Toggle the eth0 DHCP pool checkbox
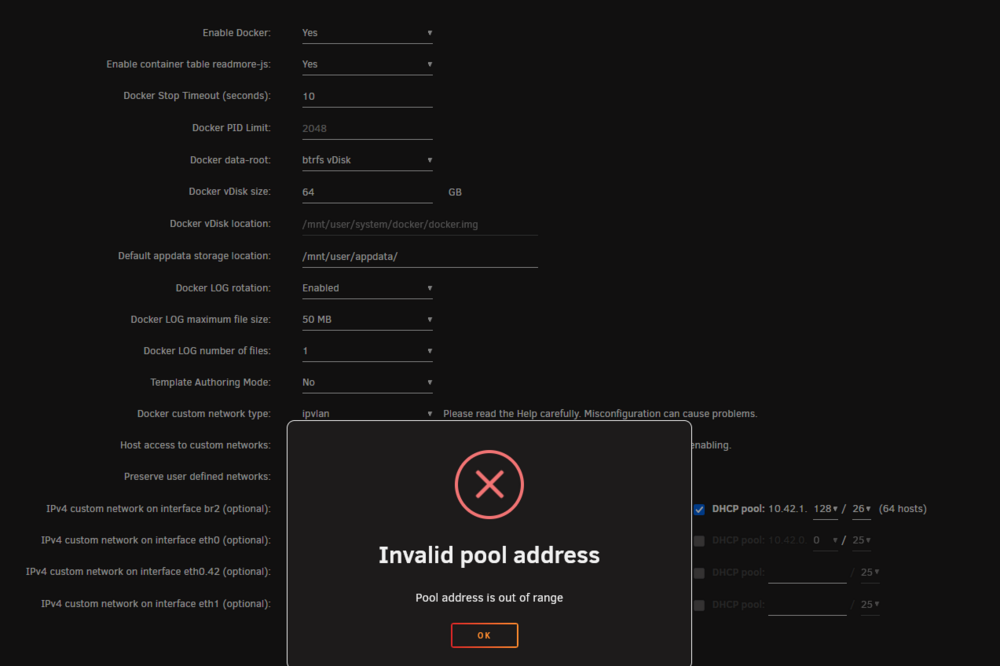Screen dimensions: 1000x666 coord(699,541)
